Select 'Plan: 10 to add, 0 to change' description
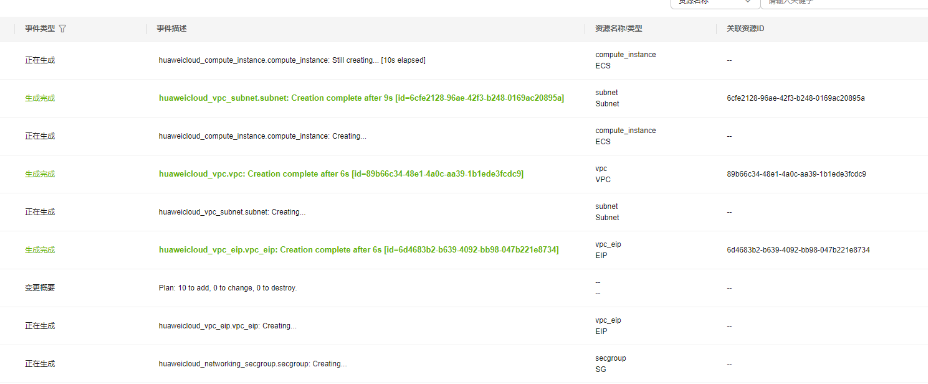This screenshot has width=928, height=384. click(x=228, y=288)
